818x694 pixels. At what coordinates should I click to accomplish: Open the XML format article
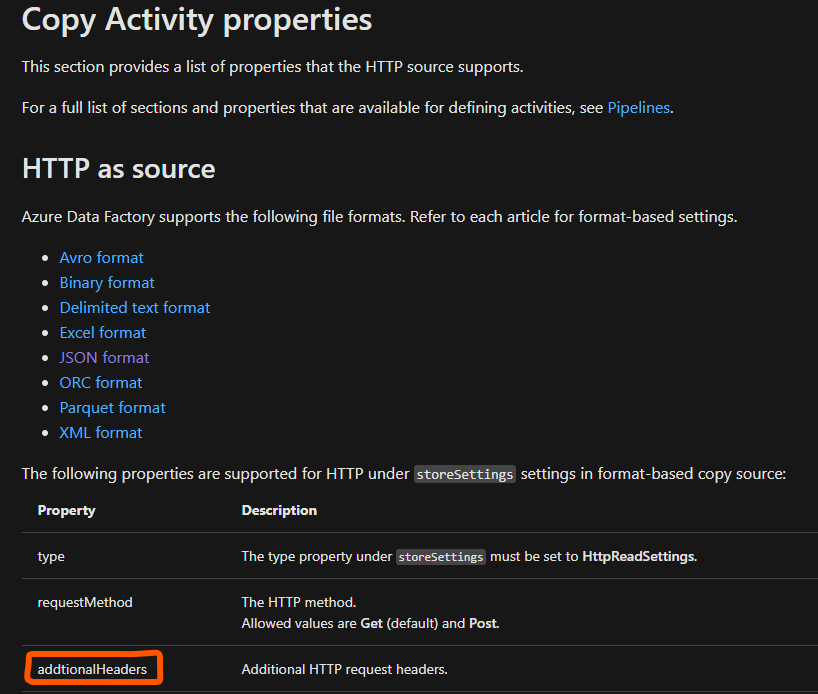click(101, 432)
